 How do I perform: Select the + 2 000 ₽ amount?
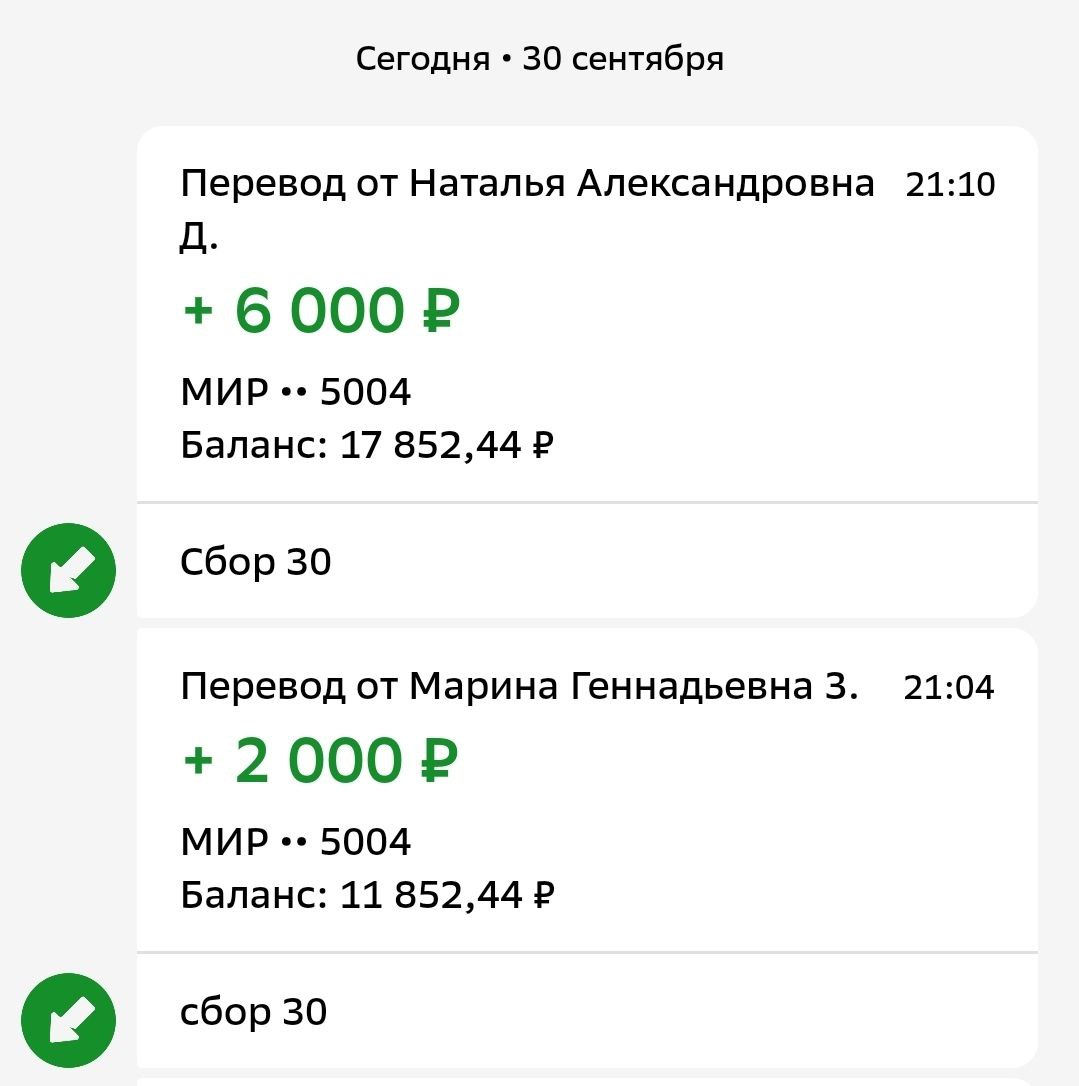tap(321, 761)
